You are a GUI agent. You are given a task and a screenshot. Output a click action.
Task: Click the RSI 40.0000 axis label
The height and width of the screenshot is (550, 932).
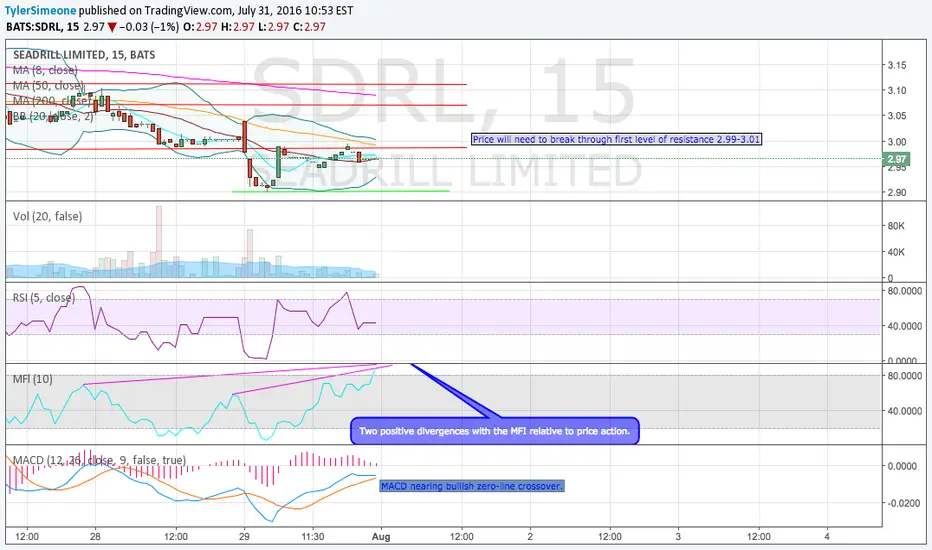point(905,326)
